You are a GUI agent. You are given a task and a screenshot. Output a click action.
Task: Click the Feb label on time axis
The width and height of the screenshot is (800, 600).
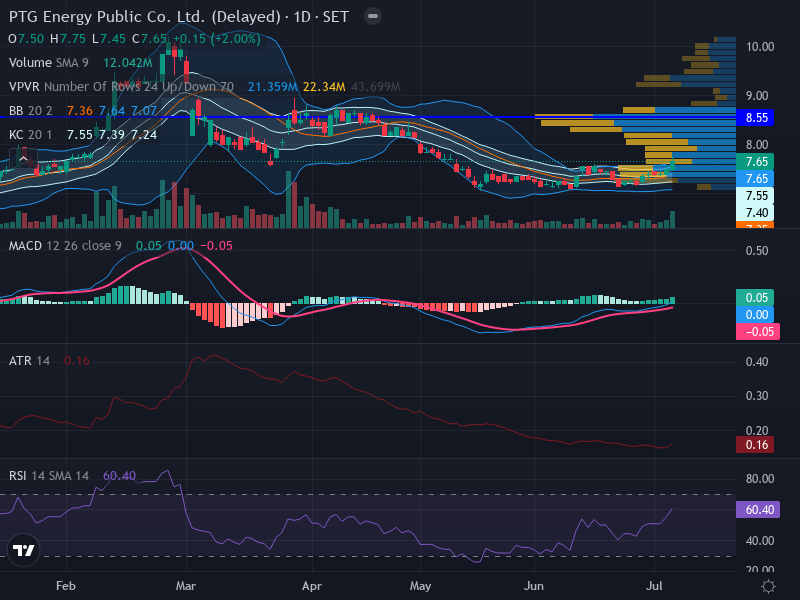pos(66,586)
